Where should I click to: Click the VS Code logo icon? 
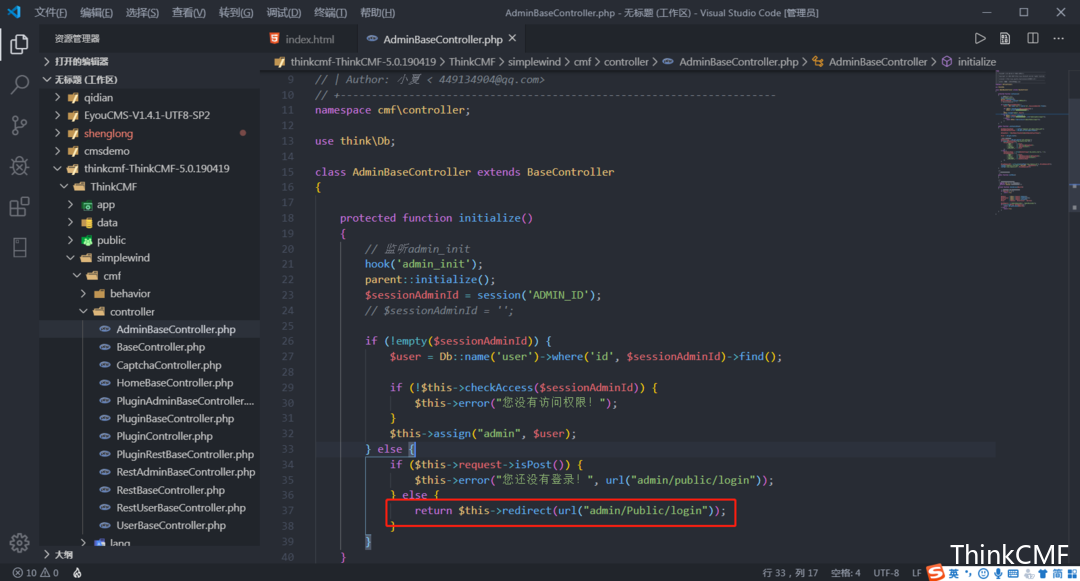click(14, 12)
